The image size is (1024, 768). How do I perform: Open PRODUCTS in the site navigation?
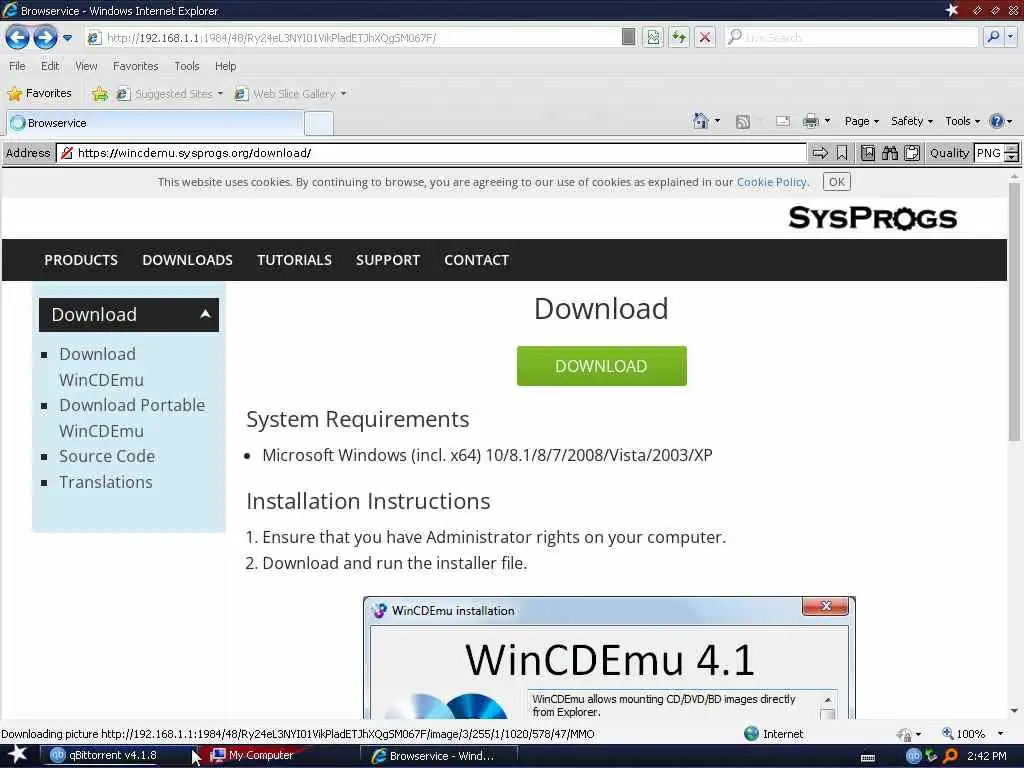click(81, 260)
